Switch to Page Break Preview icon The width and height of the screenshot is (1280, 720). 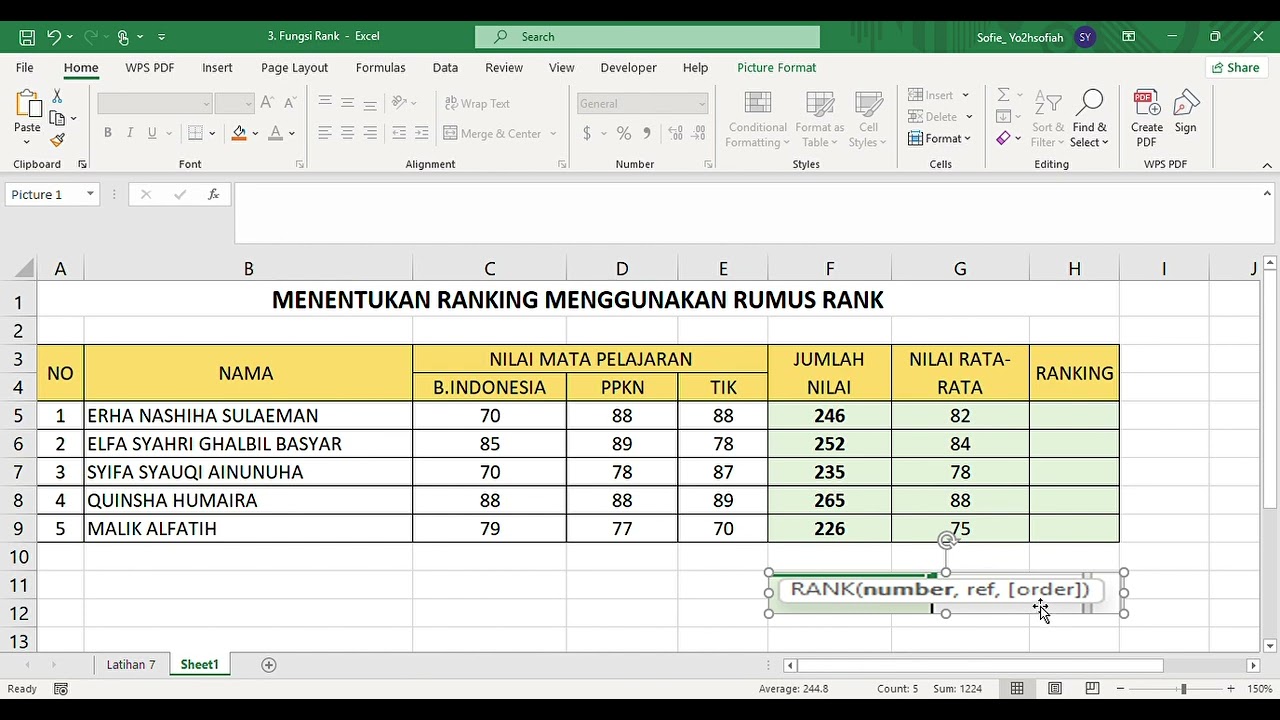pos(1092,689)
